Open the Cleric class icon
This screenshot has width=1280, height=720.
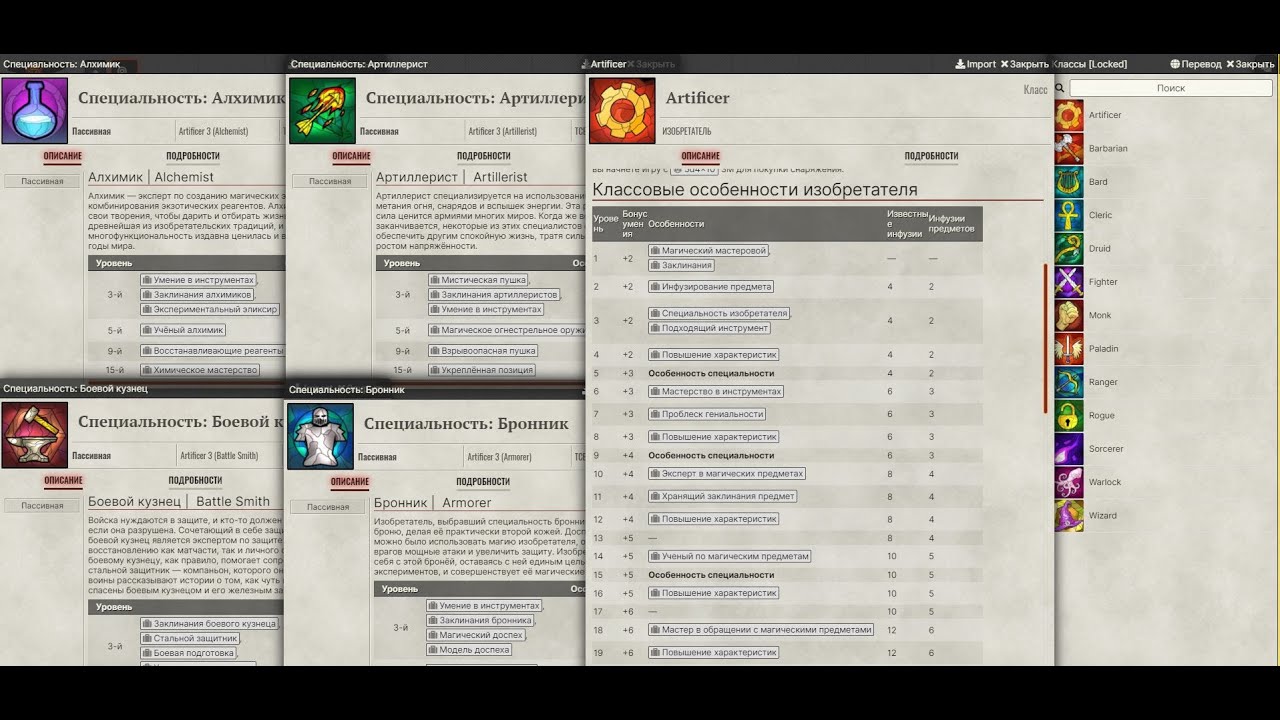point(1069,215)
